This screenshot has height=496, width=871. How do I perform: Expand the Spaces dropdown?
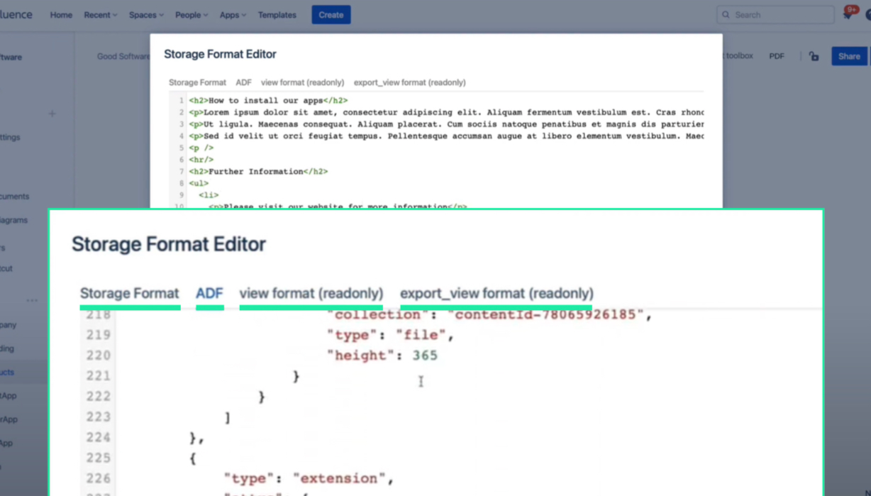(x=146, y=15)
